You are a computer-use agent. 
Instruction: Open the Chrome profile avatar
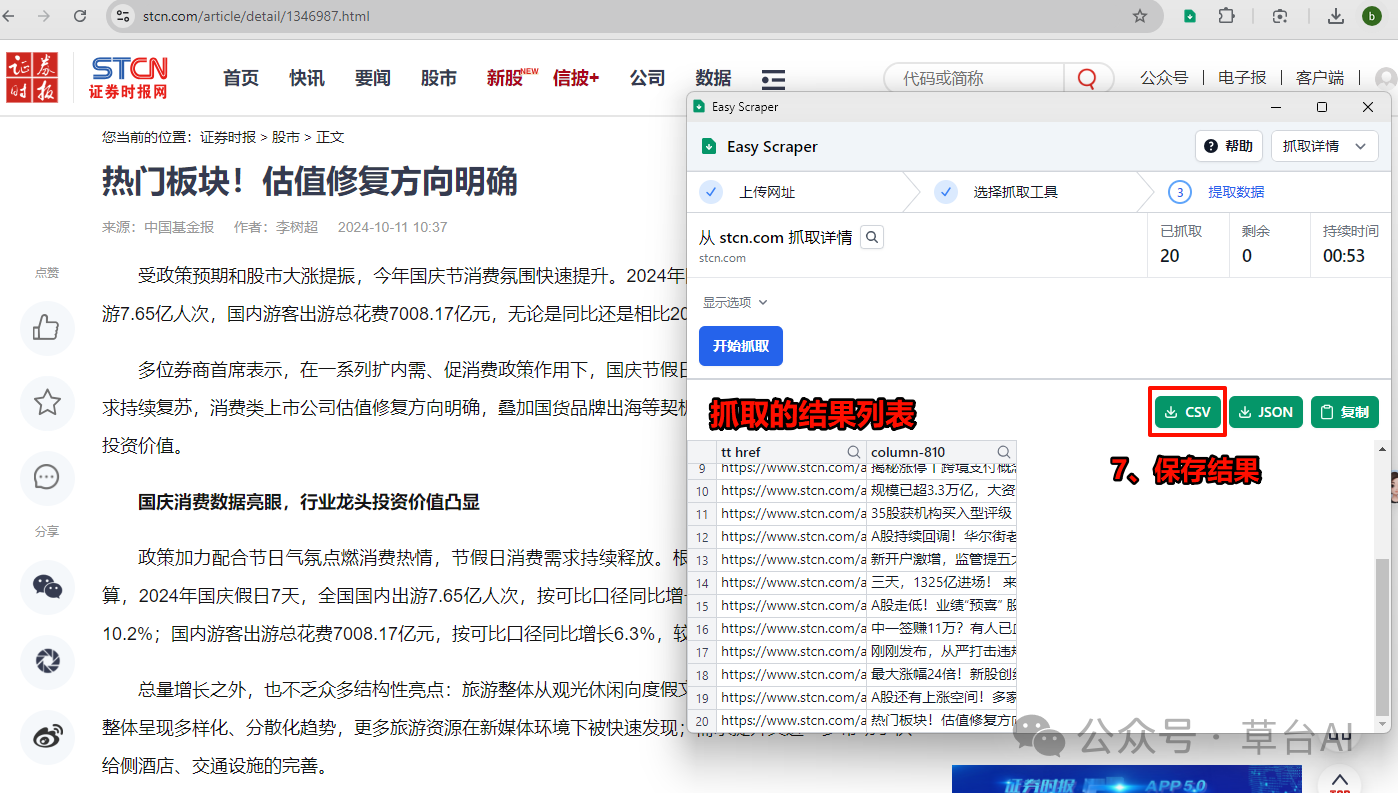click(x=1371, y=16)
